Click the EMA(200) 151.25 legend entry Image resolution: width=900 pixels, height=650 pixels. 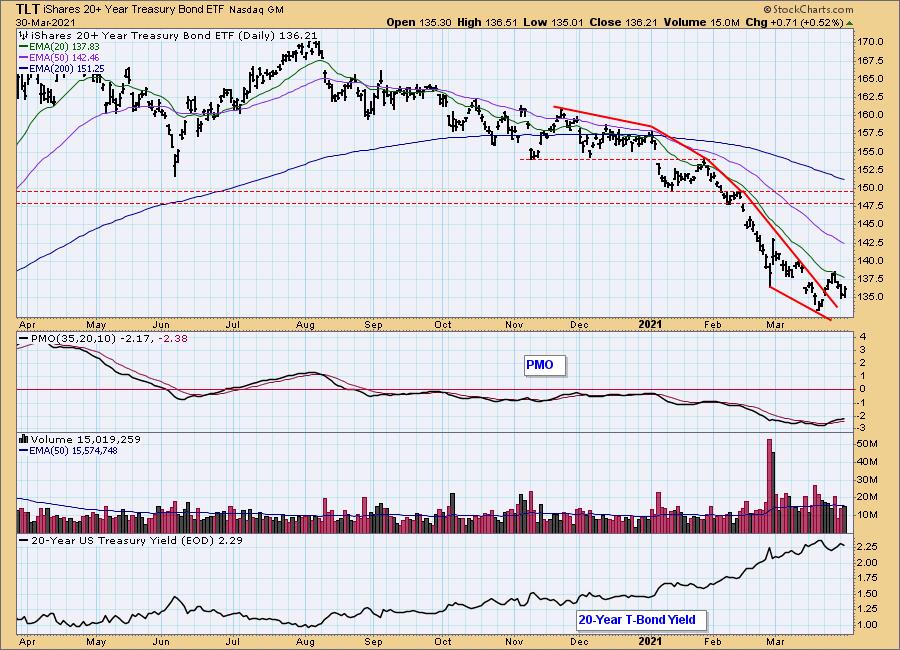point(62,68)
